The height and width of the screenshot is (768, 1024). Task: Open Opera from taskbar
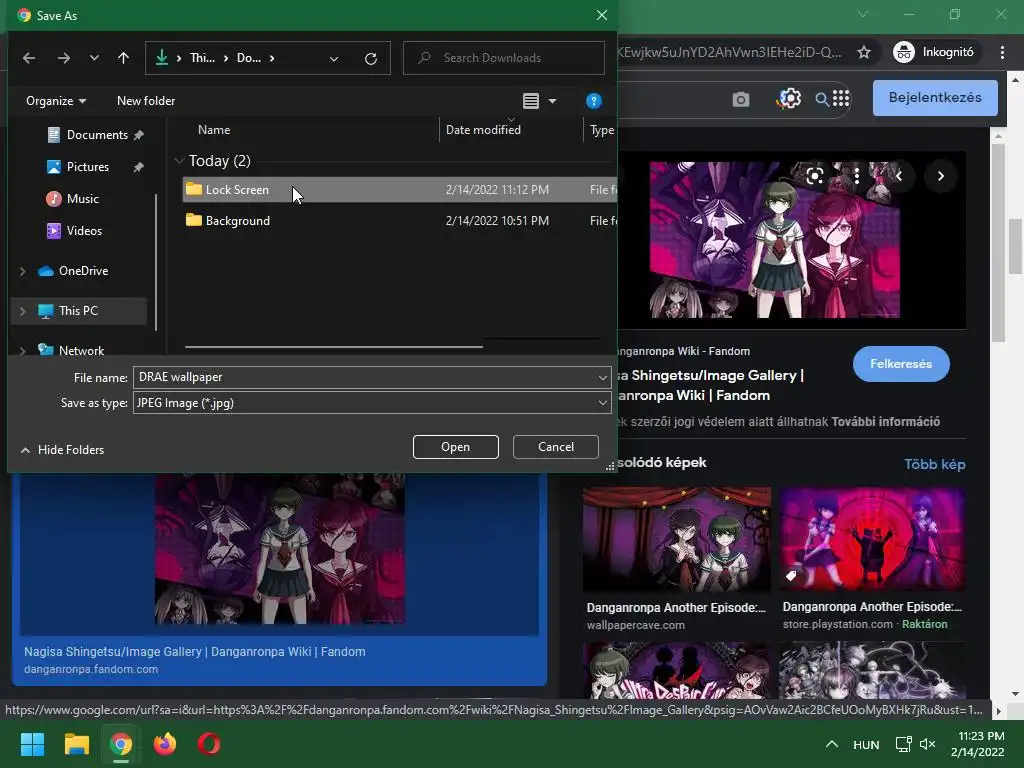point(209,744)
